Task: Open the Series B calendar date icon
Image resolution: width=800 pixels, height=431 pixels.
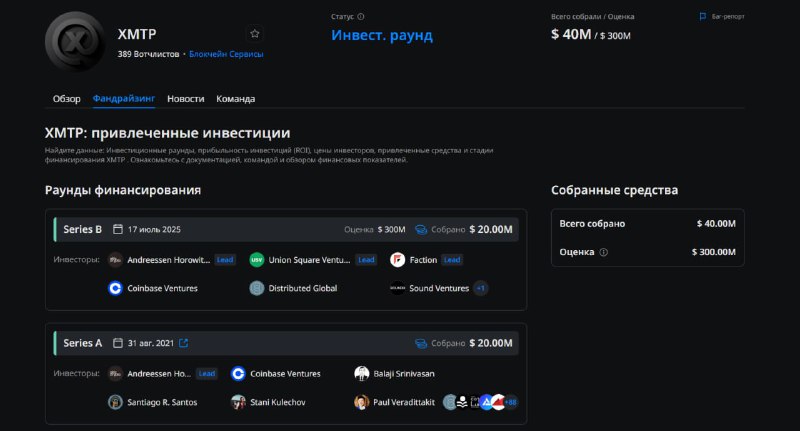Action: (118, 229)
